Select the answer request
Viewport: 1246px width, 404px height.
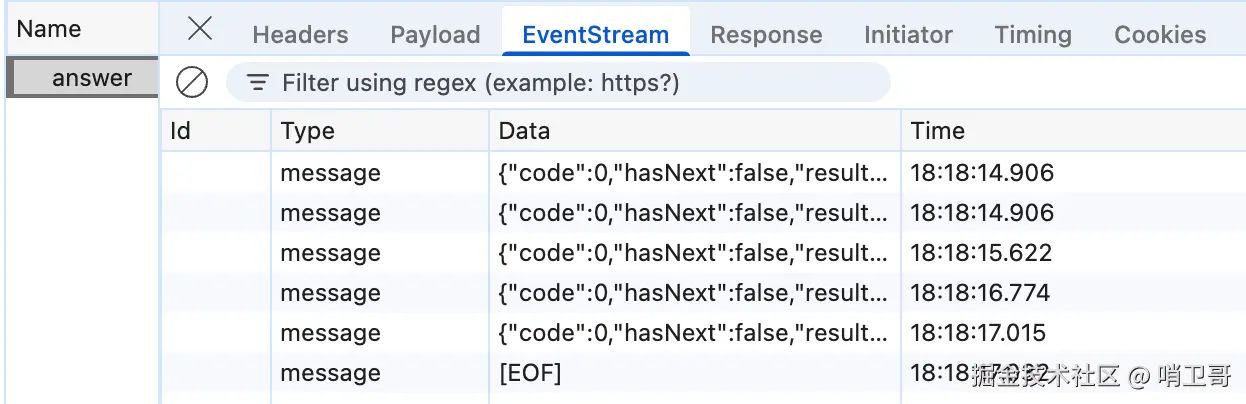(x=92, y=78)
